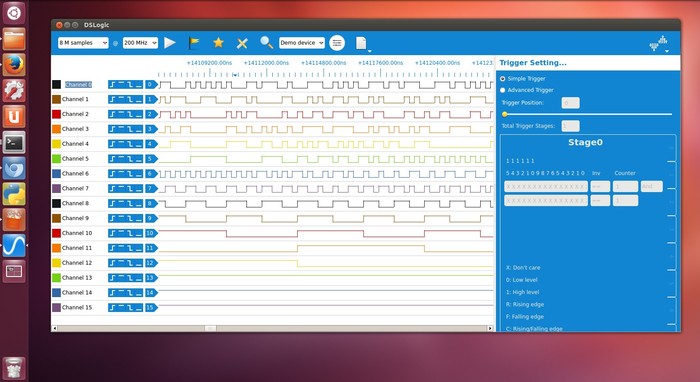The height and width of the screenshot is (382, 700).
Task: Open the magnifier search icon
Action: pos(267,42)
